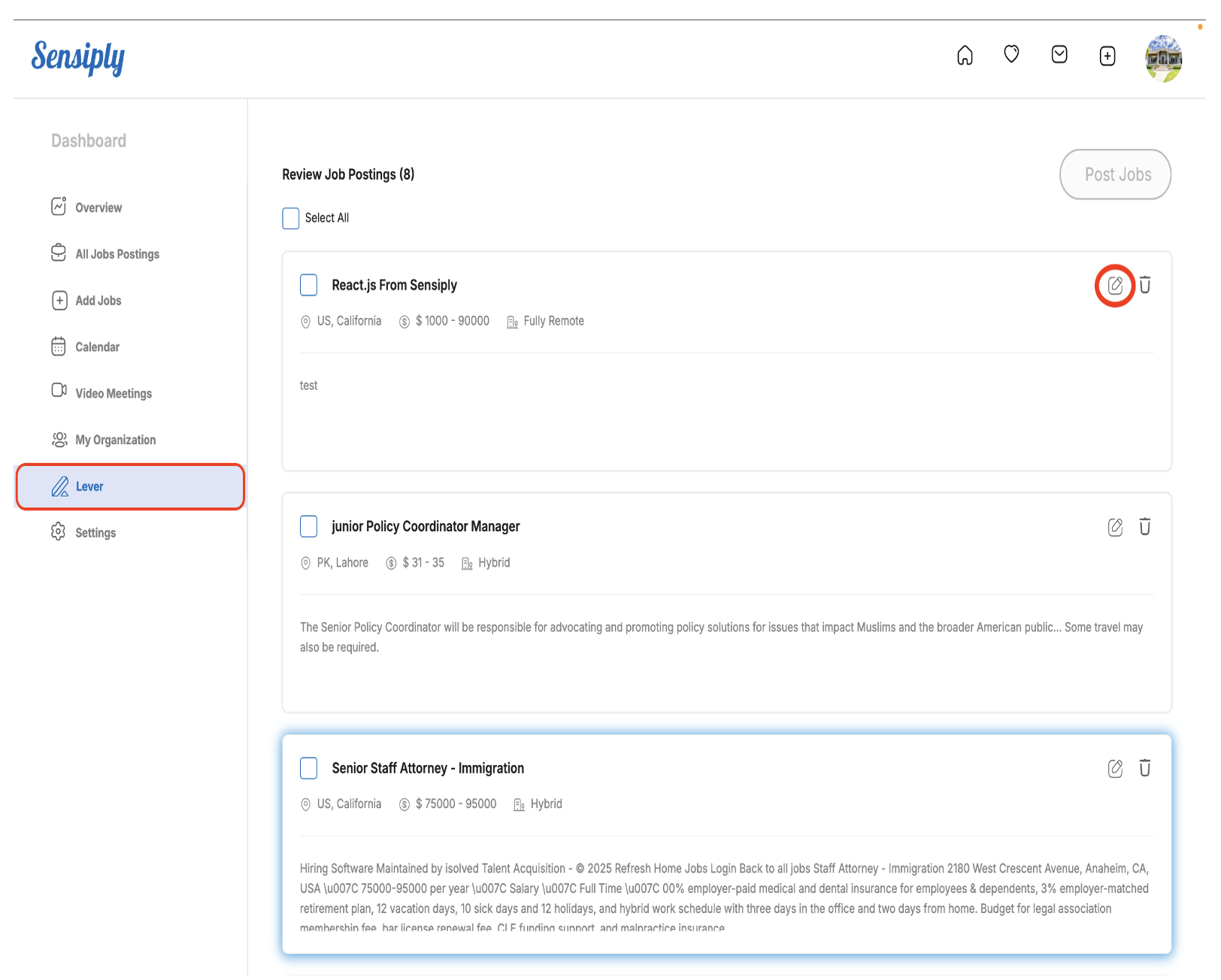
Task: Edit Senior Staff Attorney posting
Action: (1115, 769)
